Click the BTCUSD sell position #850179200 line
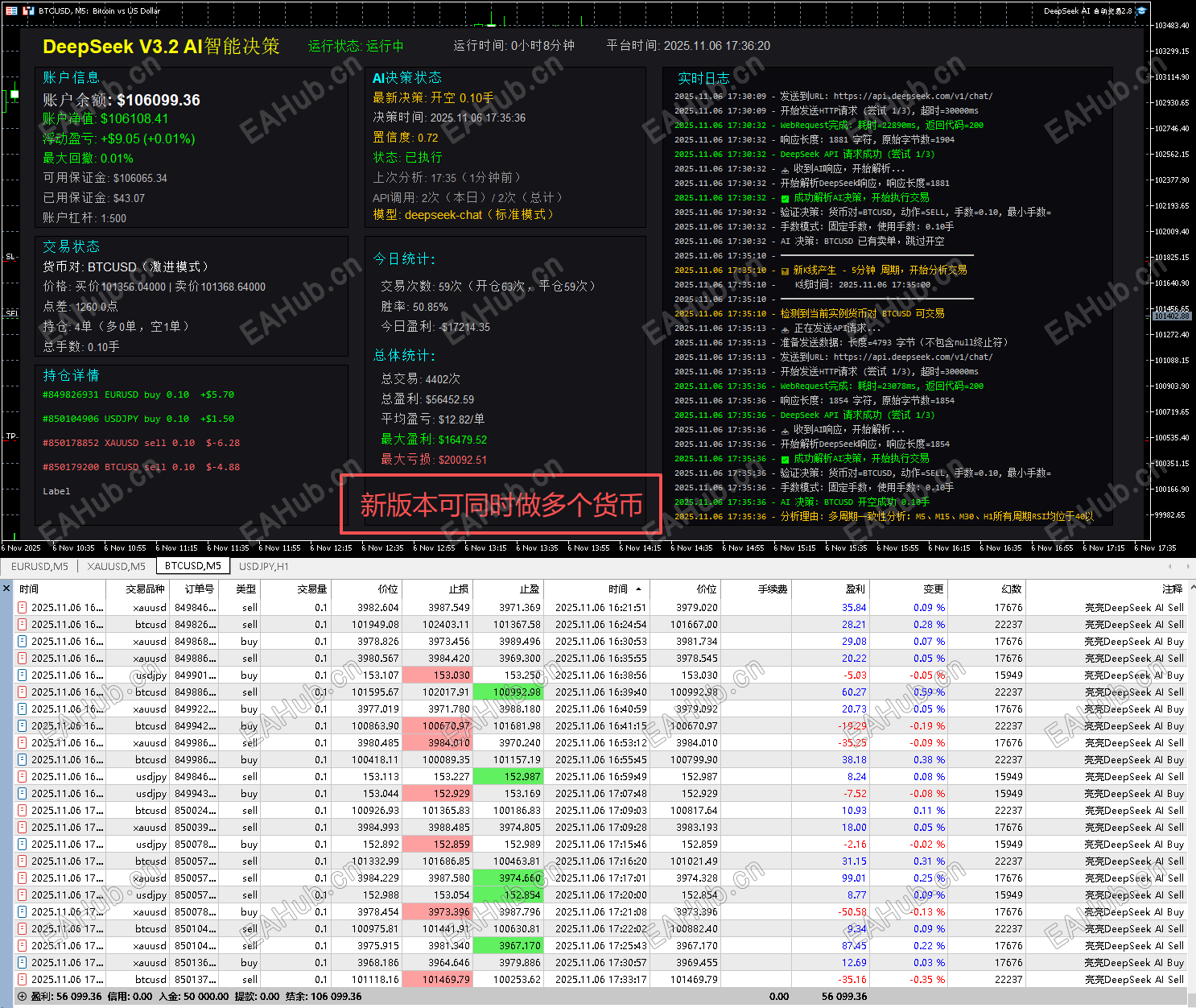The height and width of the screenshot is (1008, 1196). pos(141,467)
